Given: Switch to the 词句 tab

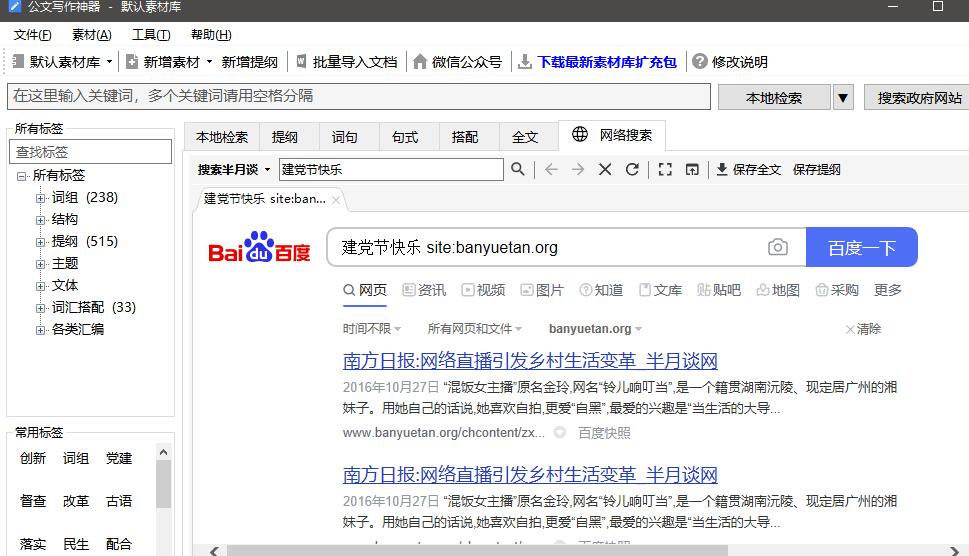Looking at the screenshot, I should coord(345,137).
